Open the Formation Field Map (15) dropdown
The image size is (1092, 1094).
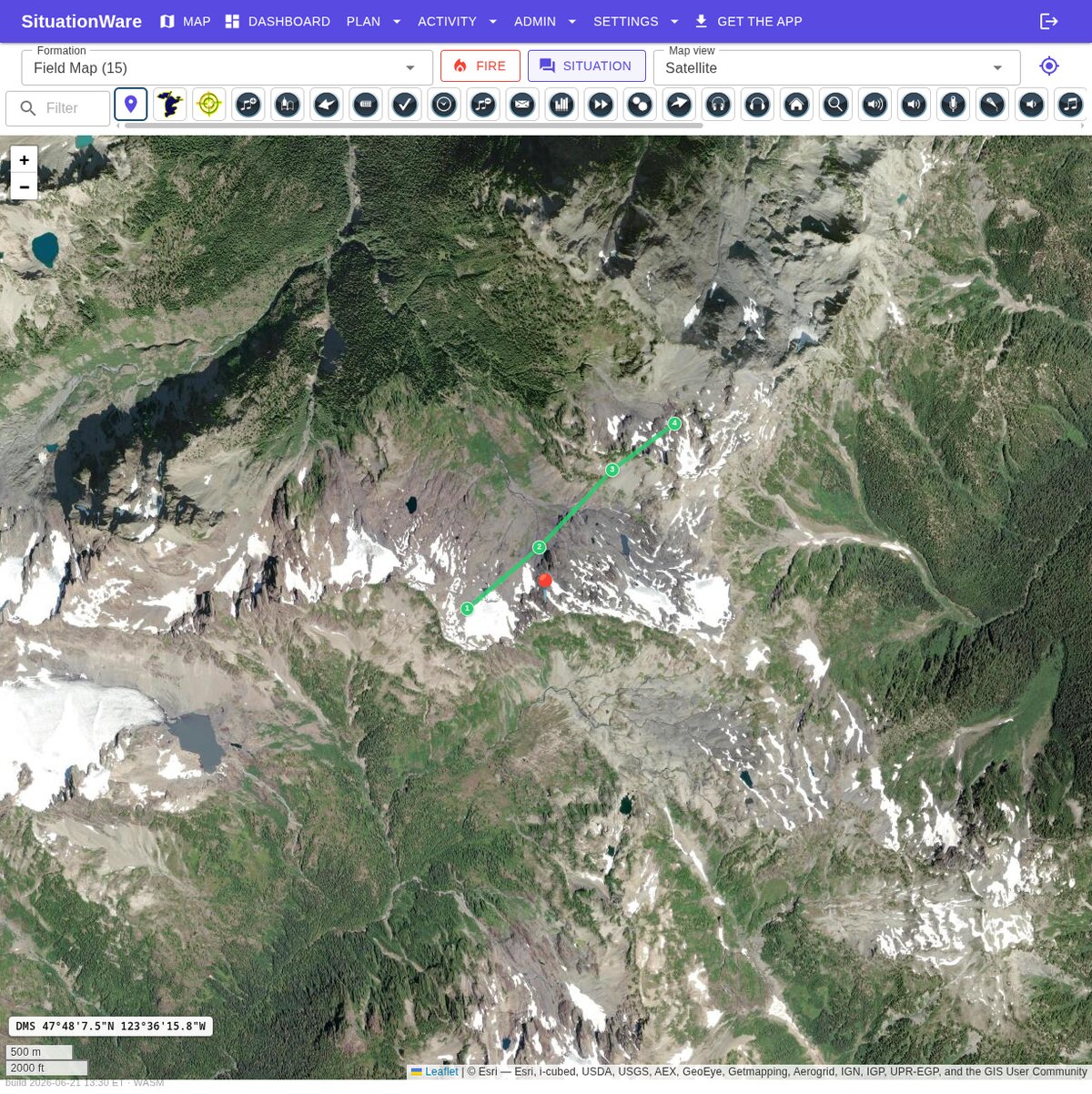tap(227, 67)
